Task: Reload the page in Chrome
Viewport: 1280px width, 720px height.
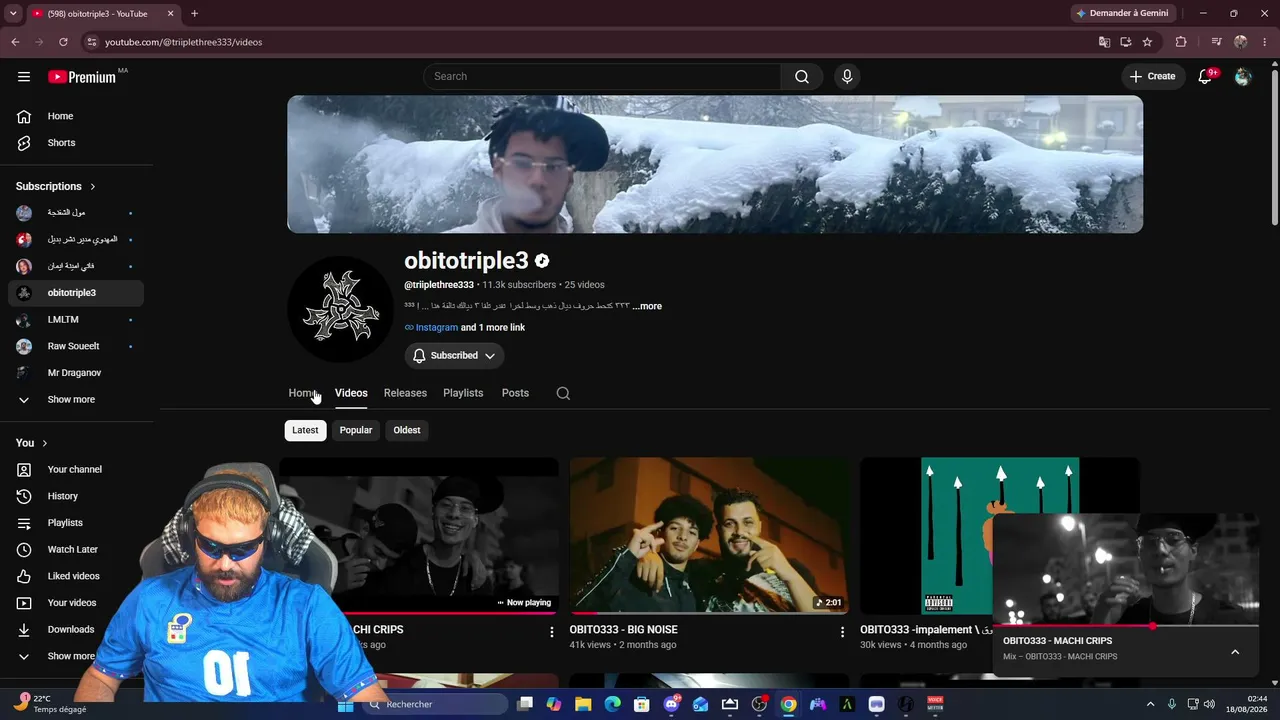Action: (63, 42)
